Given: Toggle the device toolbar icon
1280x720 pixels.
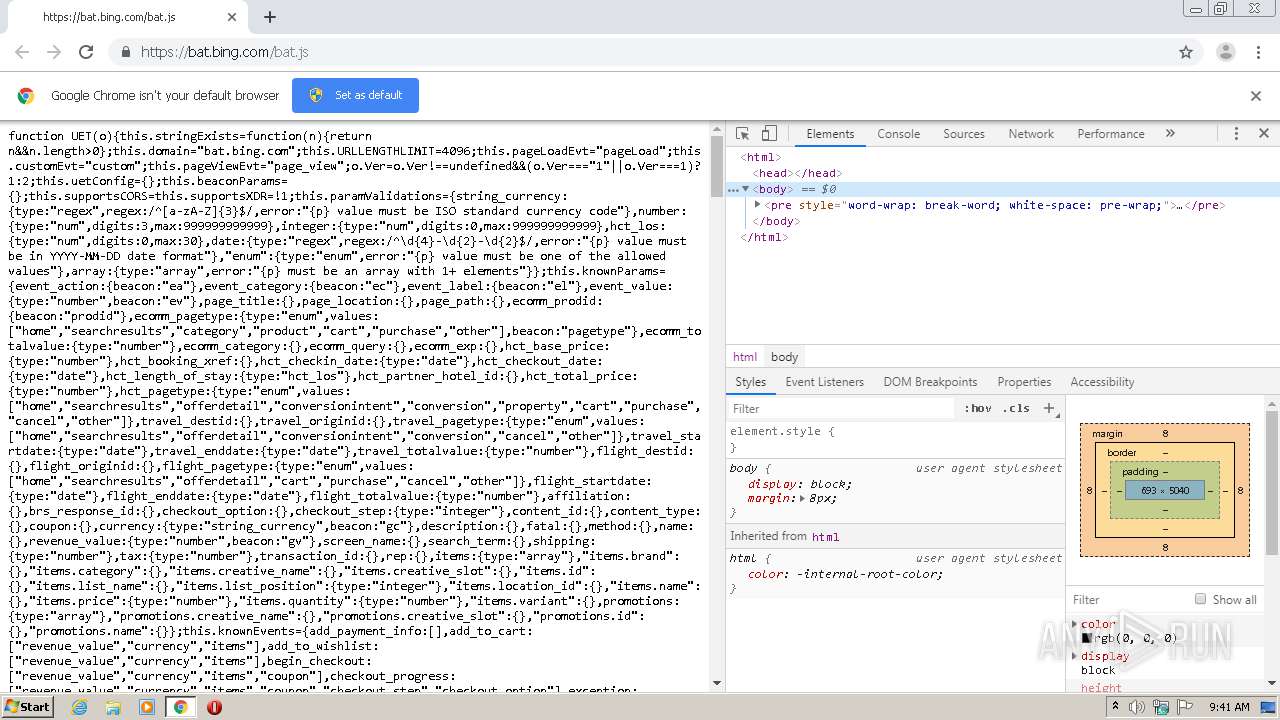Looking at the screenshot, I should (769, 134).
